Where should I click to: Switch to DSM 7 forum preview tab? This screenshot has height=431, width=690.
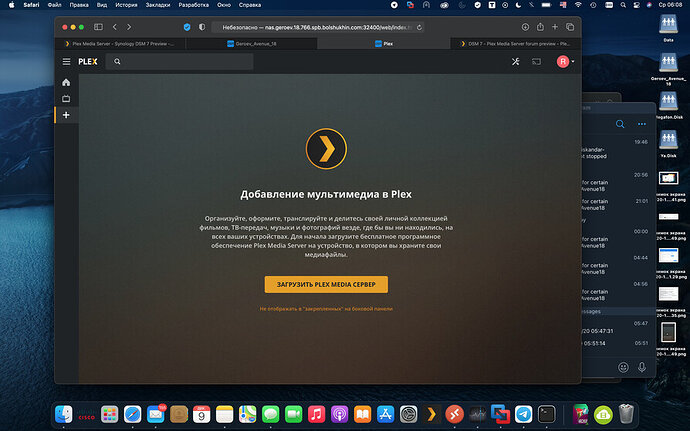pos(515,44)
